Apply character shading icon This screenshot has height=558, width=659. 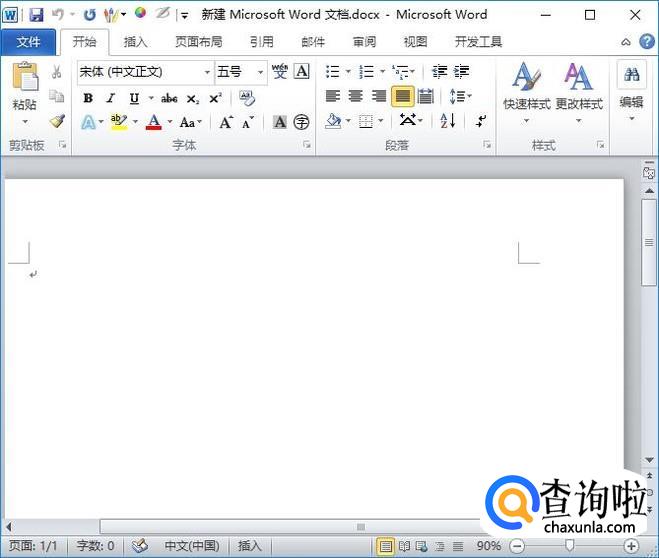[x=279, y=122]
